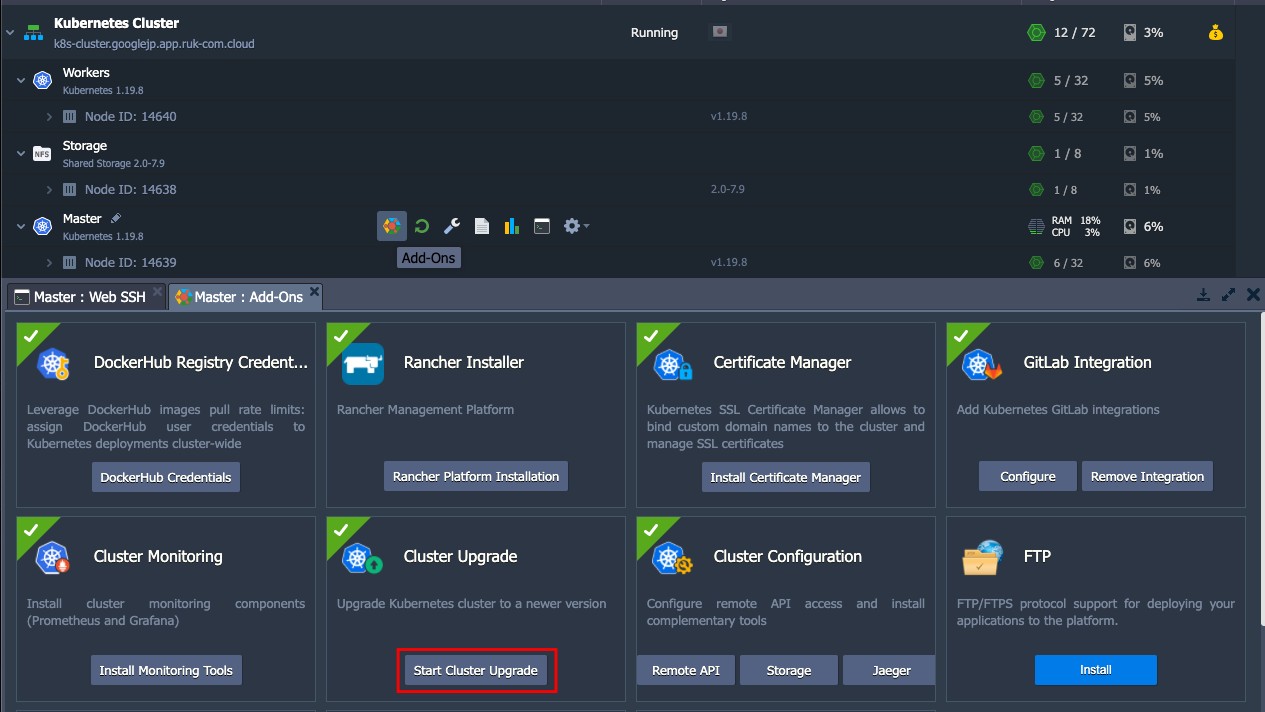Screen dimensions: 1265x712
Task: Click Install Monitoring Tools
Action: click(165, 670)
